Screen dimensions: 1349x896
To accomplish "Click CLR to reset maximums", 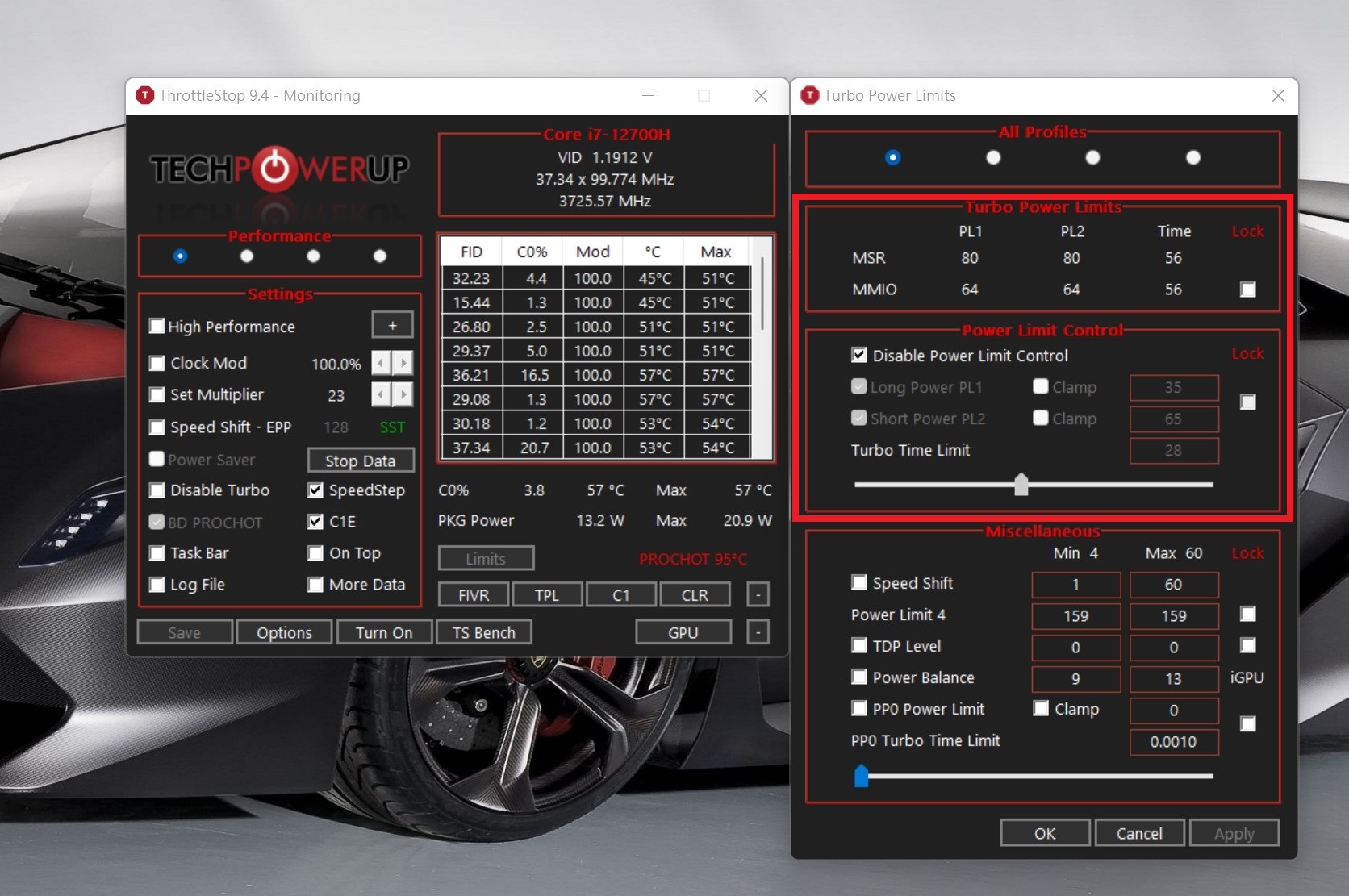I will point(695,595).
